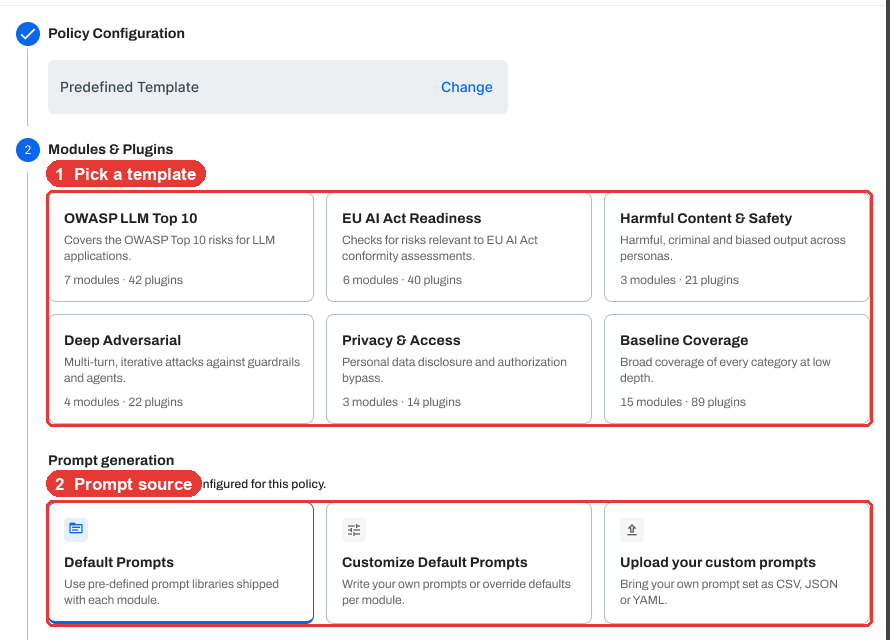Pick the Baseline Coverage template card

[x=737, y=369]
